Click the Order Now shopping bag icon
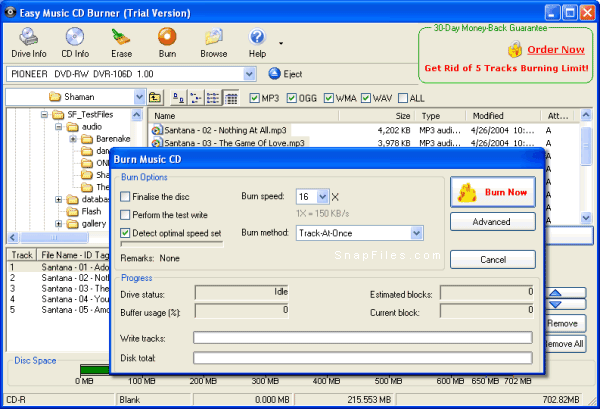 (515, 49)
